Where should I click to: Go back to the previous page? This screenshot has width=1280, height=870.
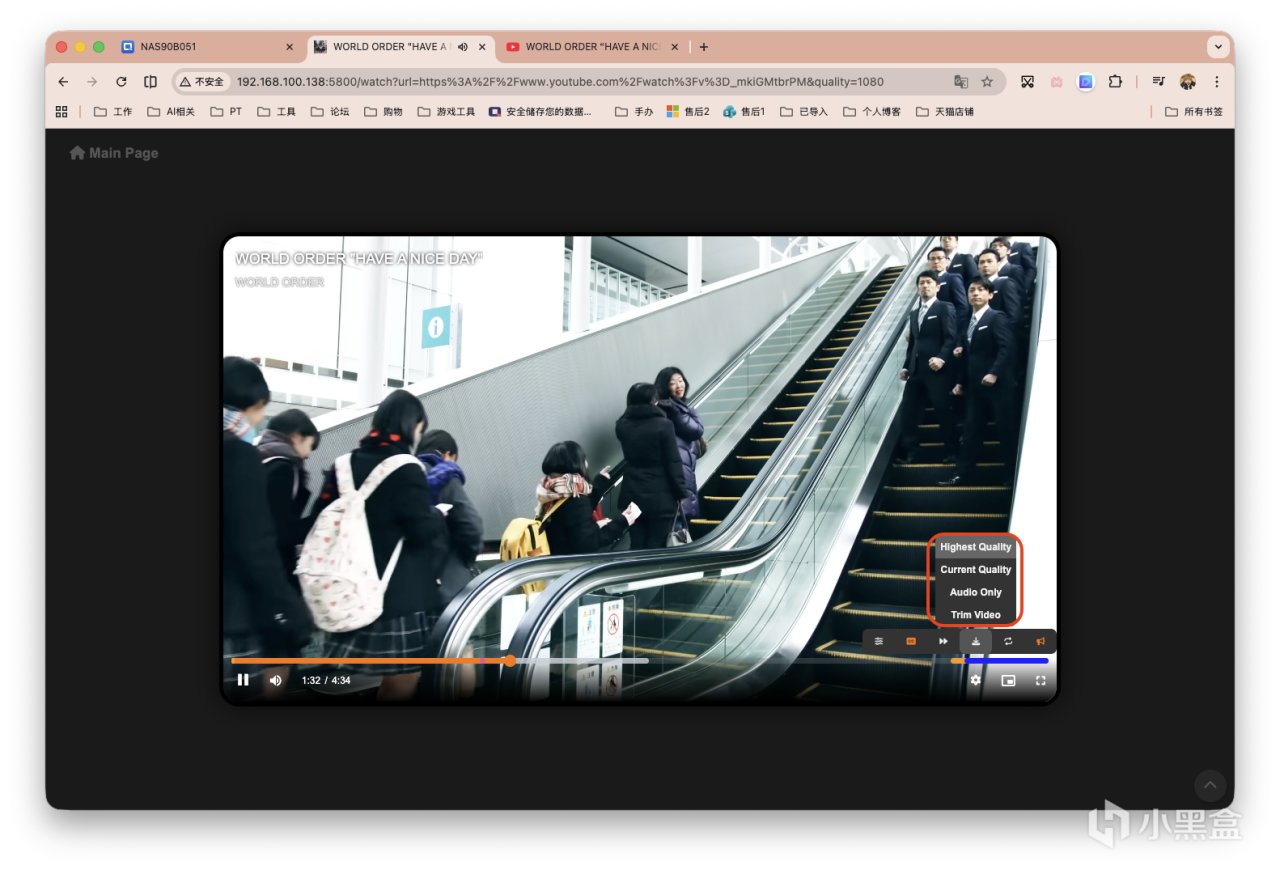click(x=63, y=82)
